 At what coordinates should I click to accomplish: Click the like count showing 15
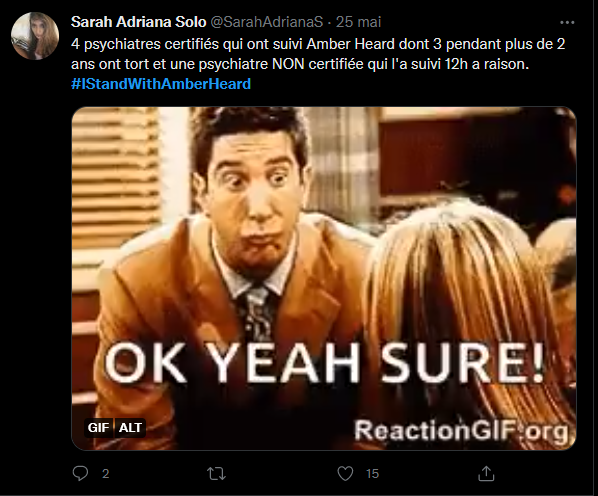[372, 474]
